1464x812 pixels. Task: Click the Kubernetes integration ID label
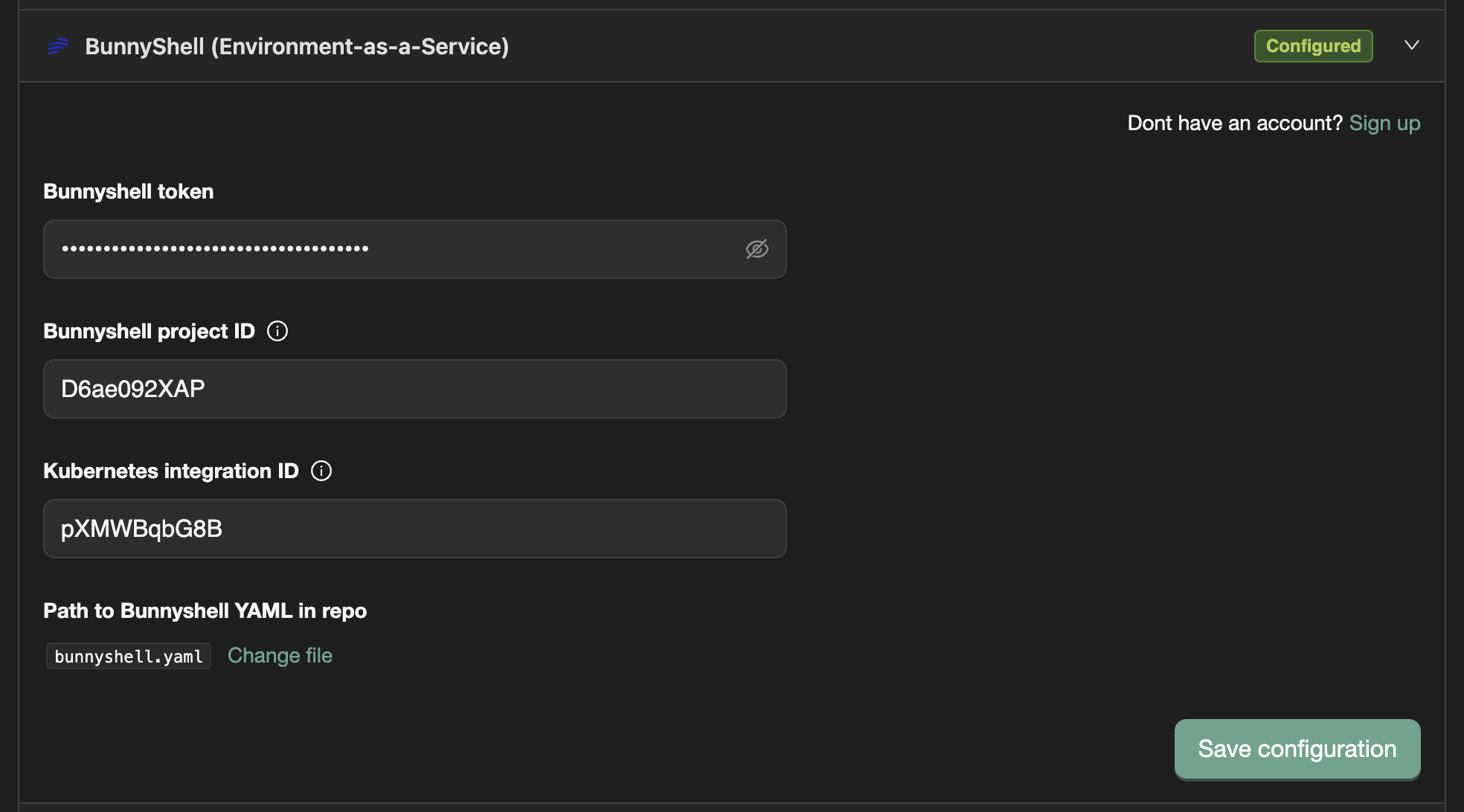click(x=171, y=471)
